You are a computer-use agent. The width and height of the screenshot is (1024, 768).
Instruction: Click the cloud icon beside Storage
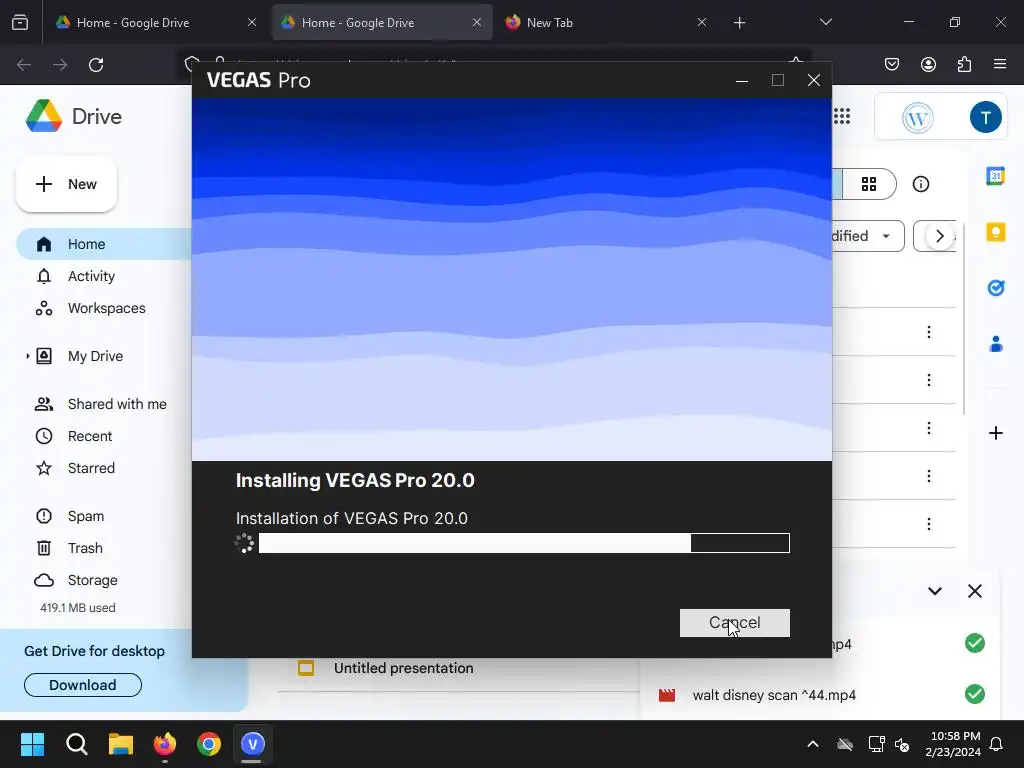tap(44, 580)
